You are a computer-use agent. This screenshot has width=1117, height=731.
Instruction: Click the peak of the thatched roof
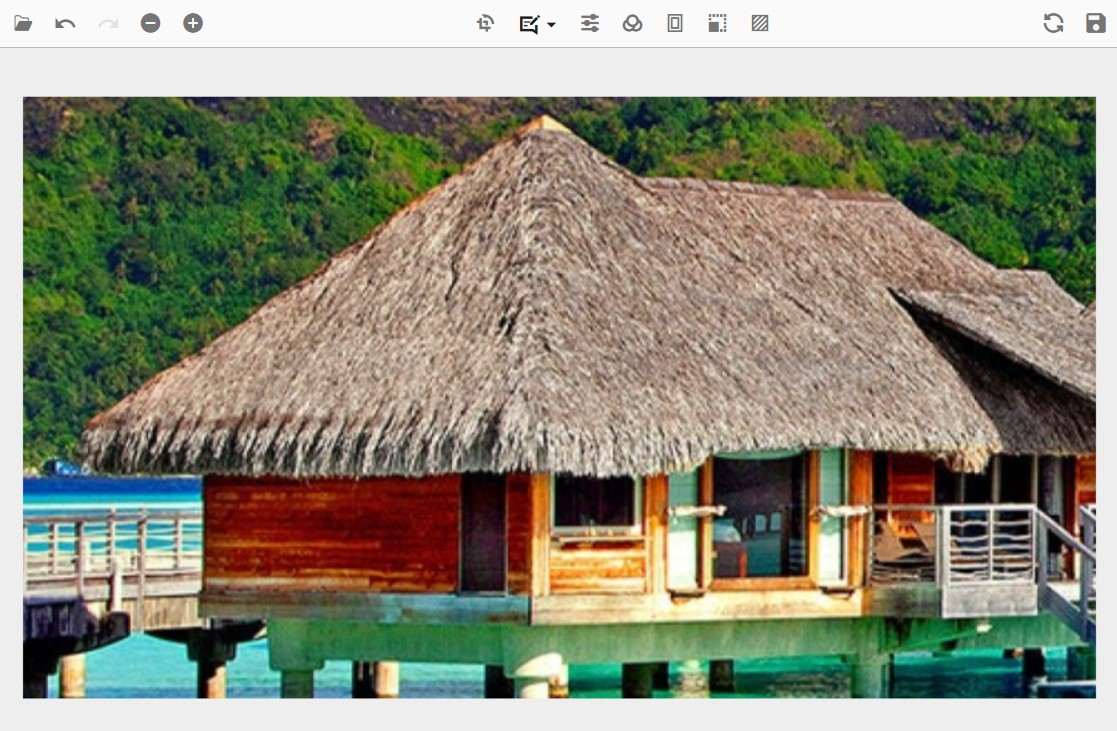(543, 122)
